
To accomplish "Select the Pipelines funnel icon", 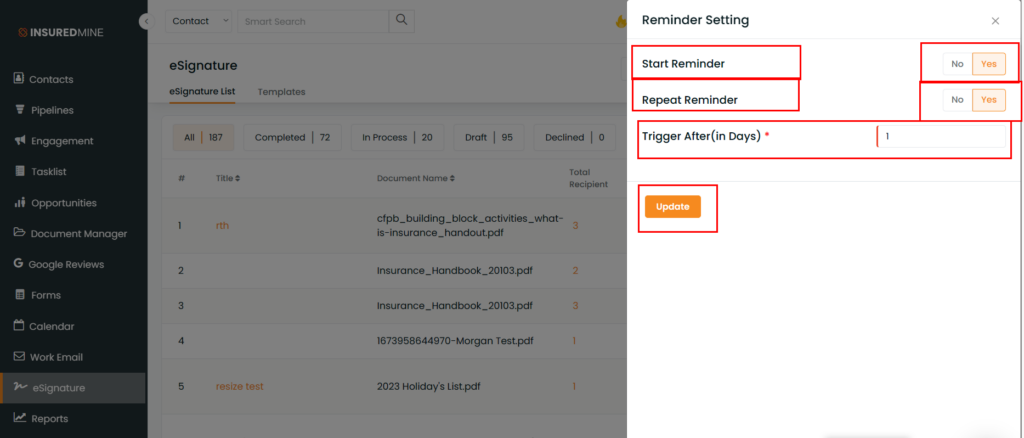I will click(x=20, y=109).
